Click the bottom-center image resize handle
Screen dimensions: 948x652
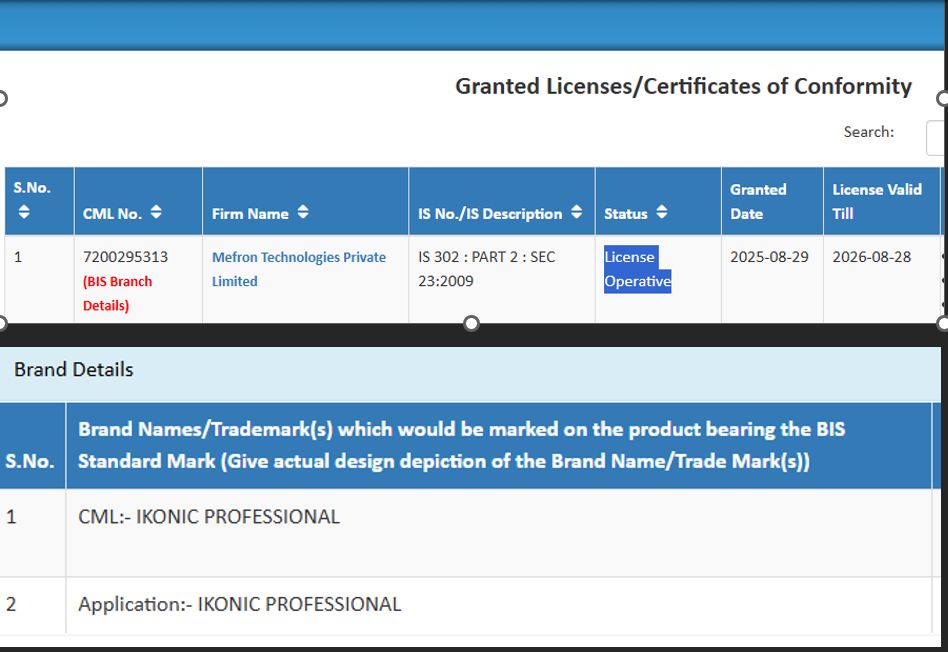point(472,323)
